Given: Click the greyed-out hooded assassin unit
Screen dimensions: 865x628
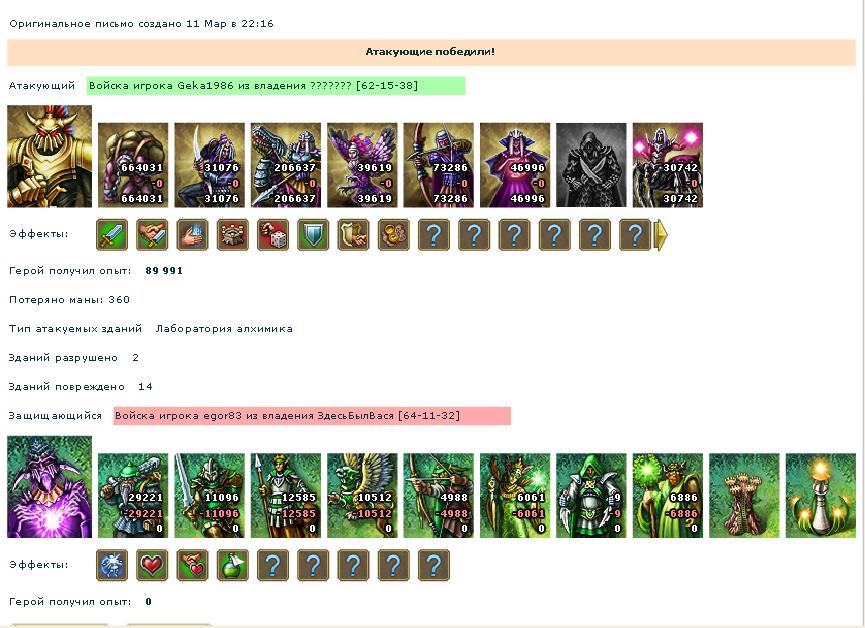Looking at the screenshot, I should [591, 165].
